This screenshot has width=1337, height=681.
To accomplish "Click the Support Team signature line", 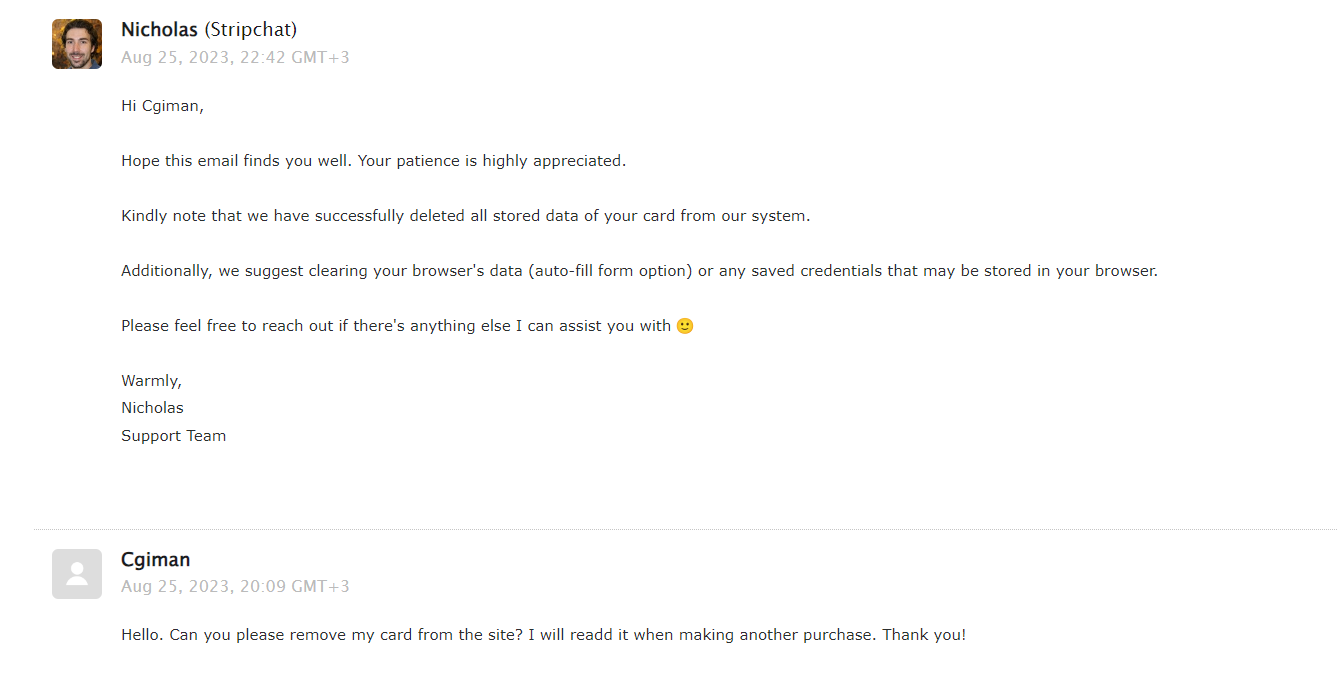I will point(174,436).
